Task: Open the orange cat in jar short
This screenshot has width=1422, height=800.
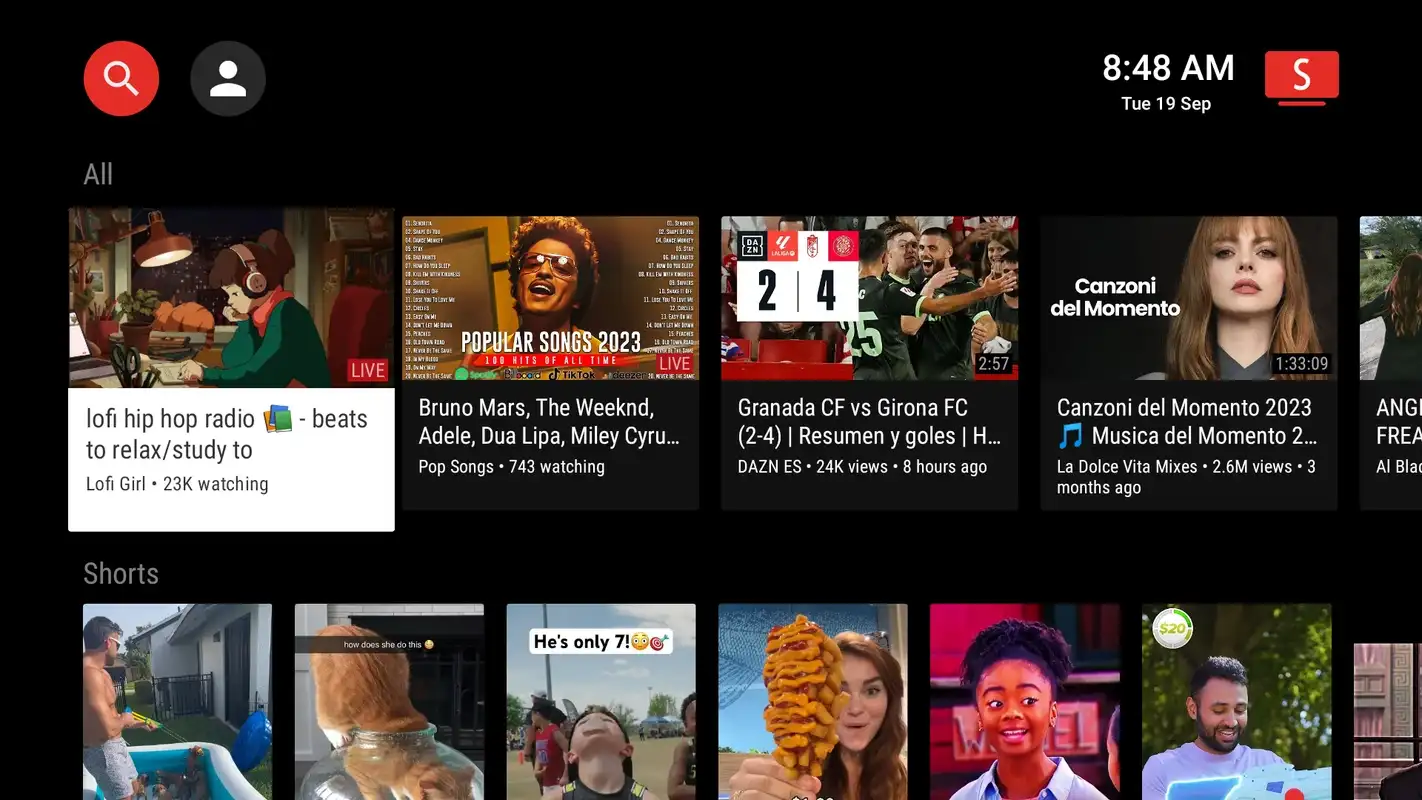Action: pos(389,700)
